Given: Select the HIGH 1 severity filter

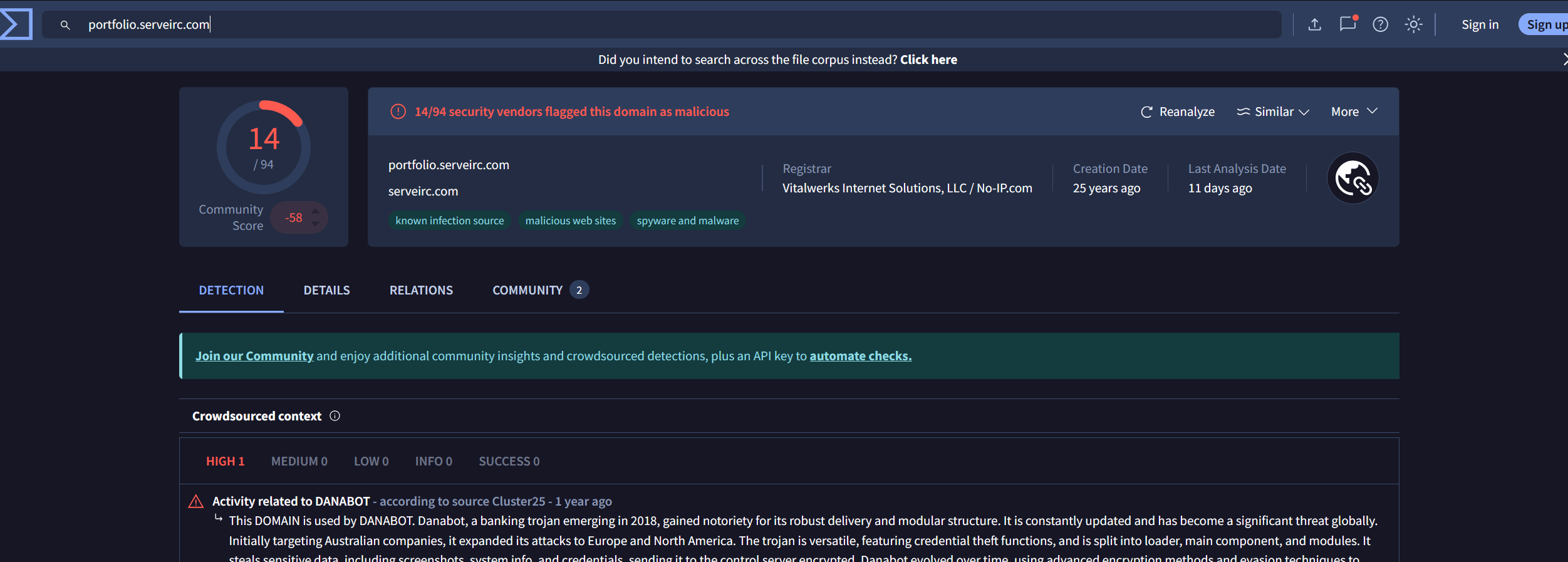Looking at the screenshot, I should [x=226, y=461].
